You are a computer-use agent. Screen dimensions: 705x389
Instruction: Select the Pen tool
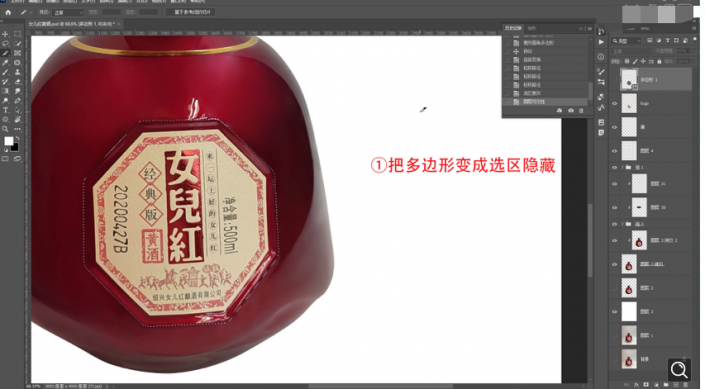18,101
